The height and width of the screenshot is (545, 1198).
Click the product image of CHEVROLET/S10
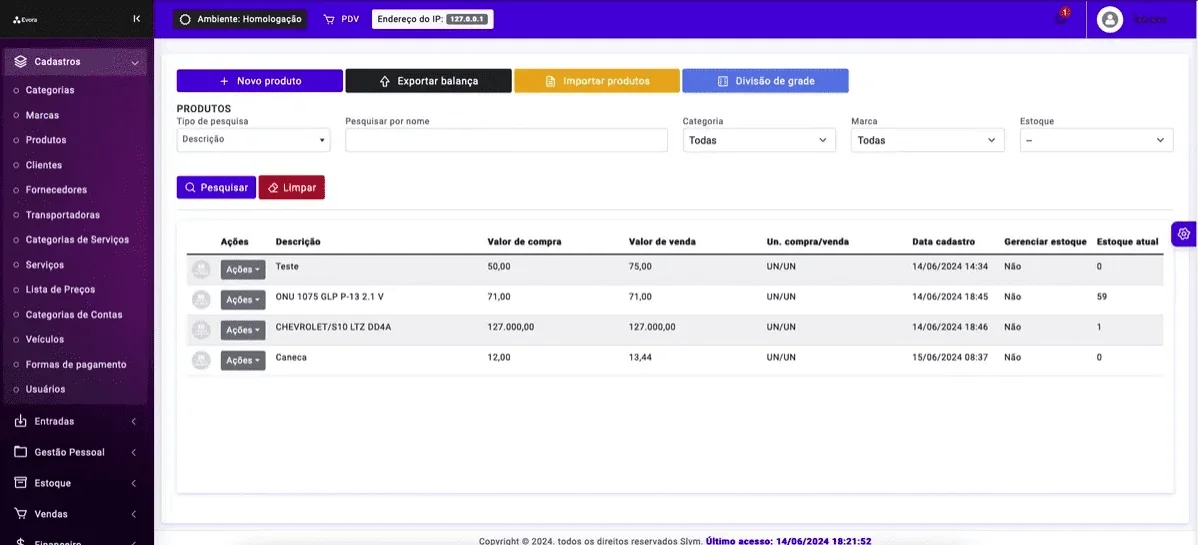201,330
